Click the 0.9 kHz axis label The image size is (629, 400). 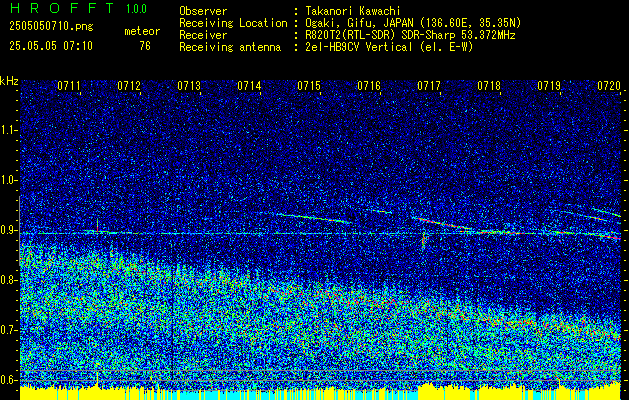click(x=9, y=230)
